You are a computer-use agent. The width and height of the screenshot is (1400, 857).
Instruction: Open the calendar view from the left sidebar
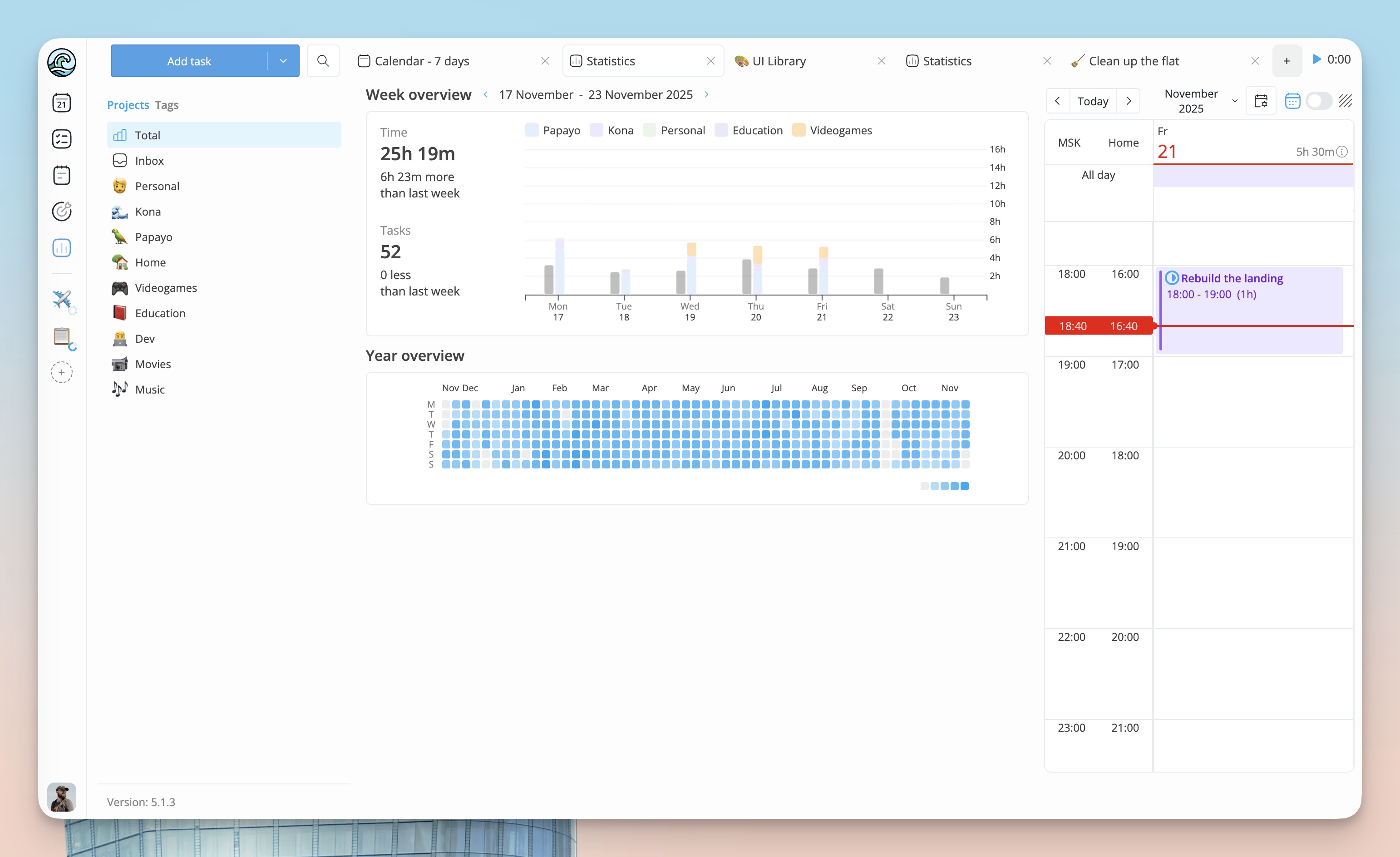[x=61, y=102]
